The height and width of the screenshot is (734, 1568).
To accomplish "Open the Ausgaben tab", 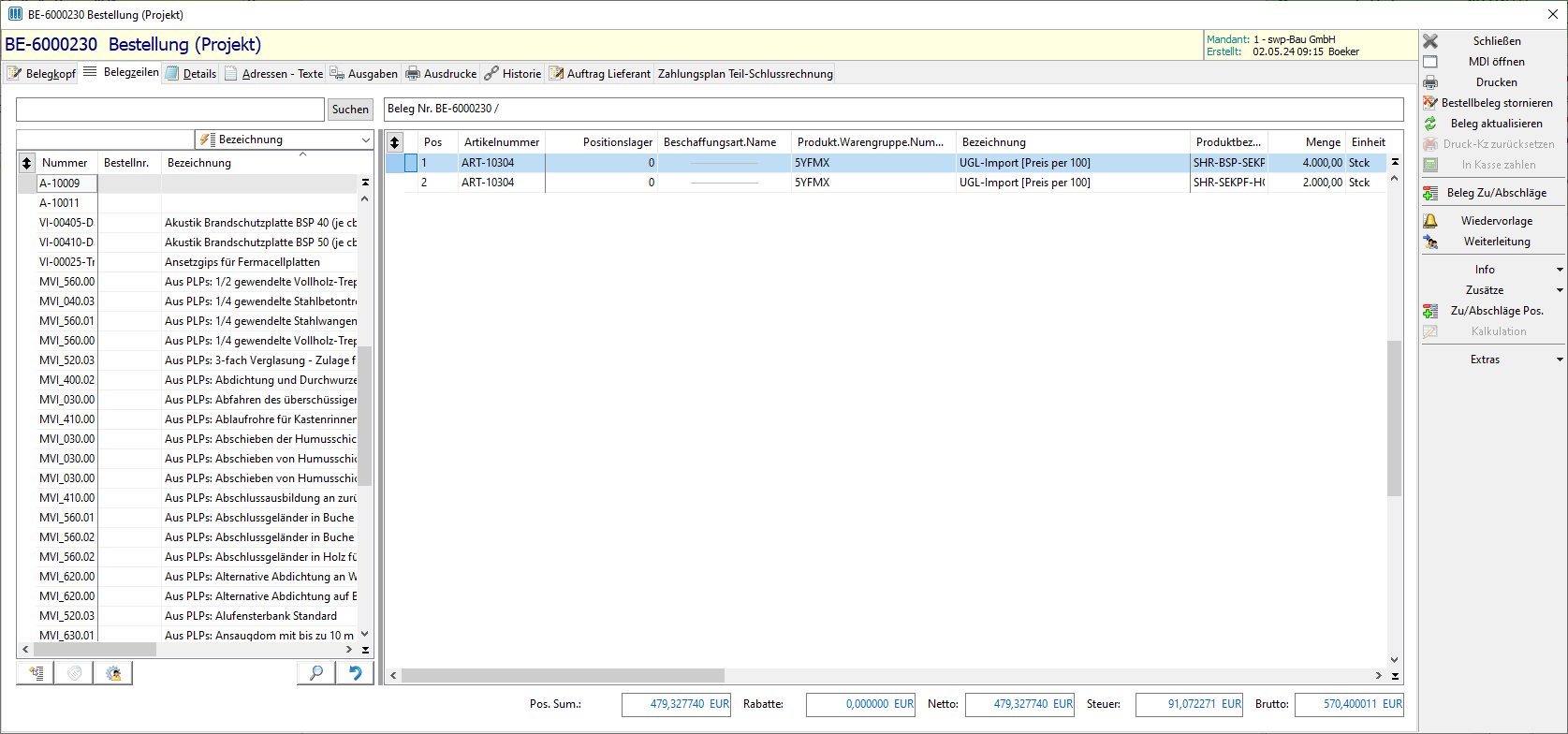I will (363, 74).
